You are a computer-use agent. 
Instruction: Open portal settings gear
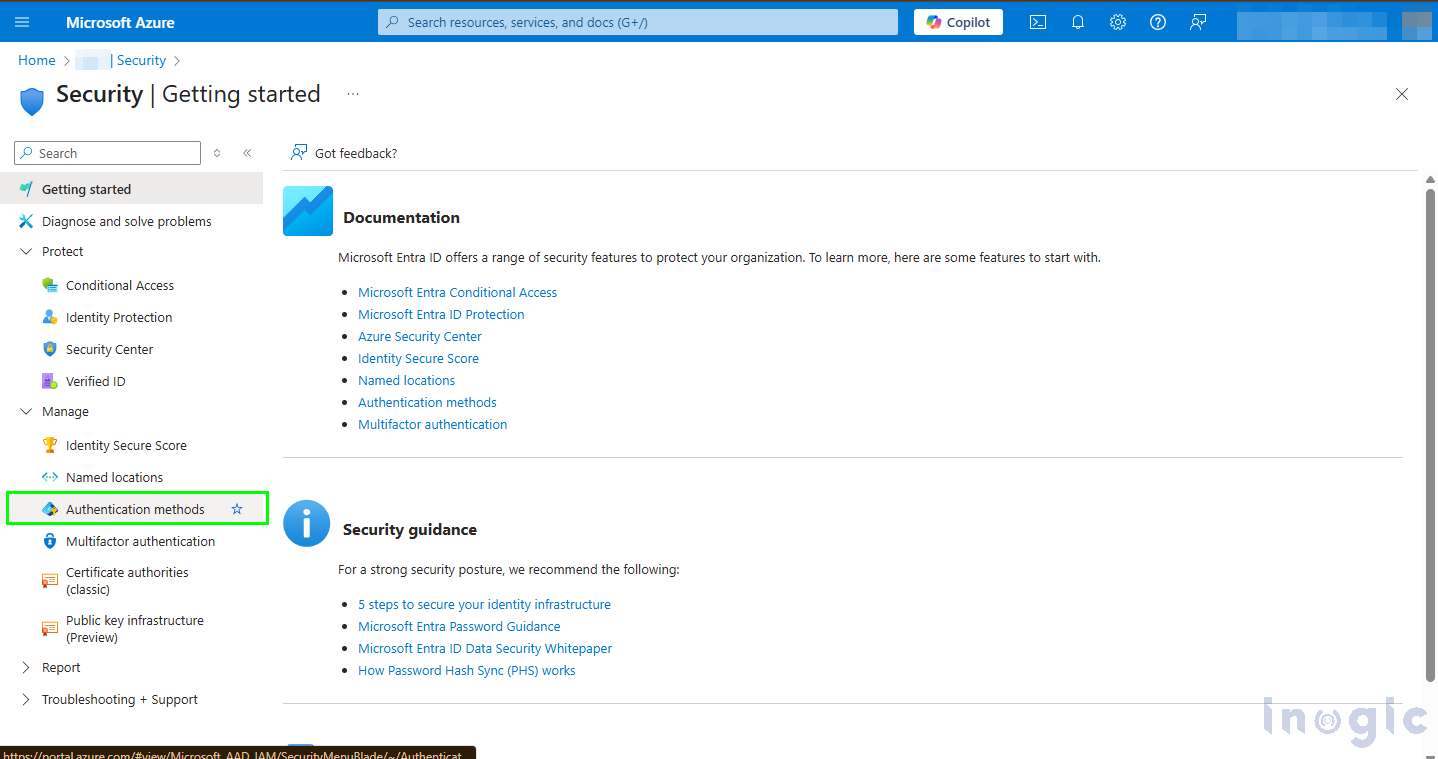point(1118,22)
